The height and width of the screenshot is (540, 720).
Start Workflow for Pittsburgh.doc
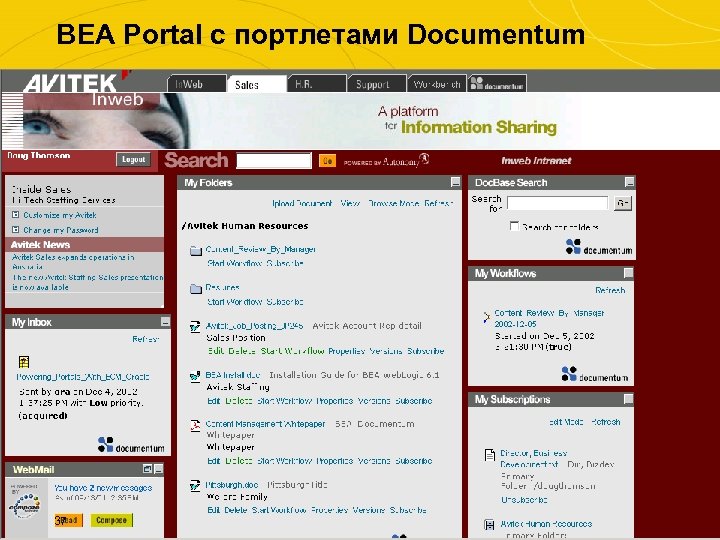[x=279, y=510]
